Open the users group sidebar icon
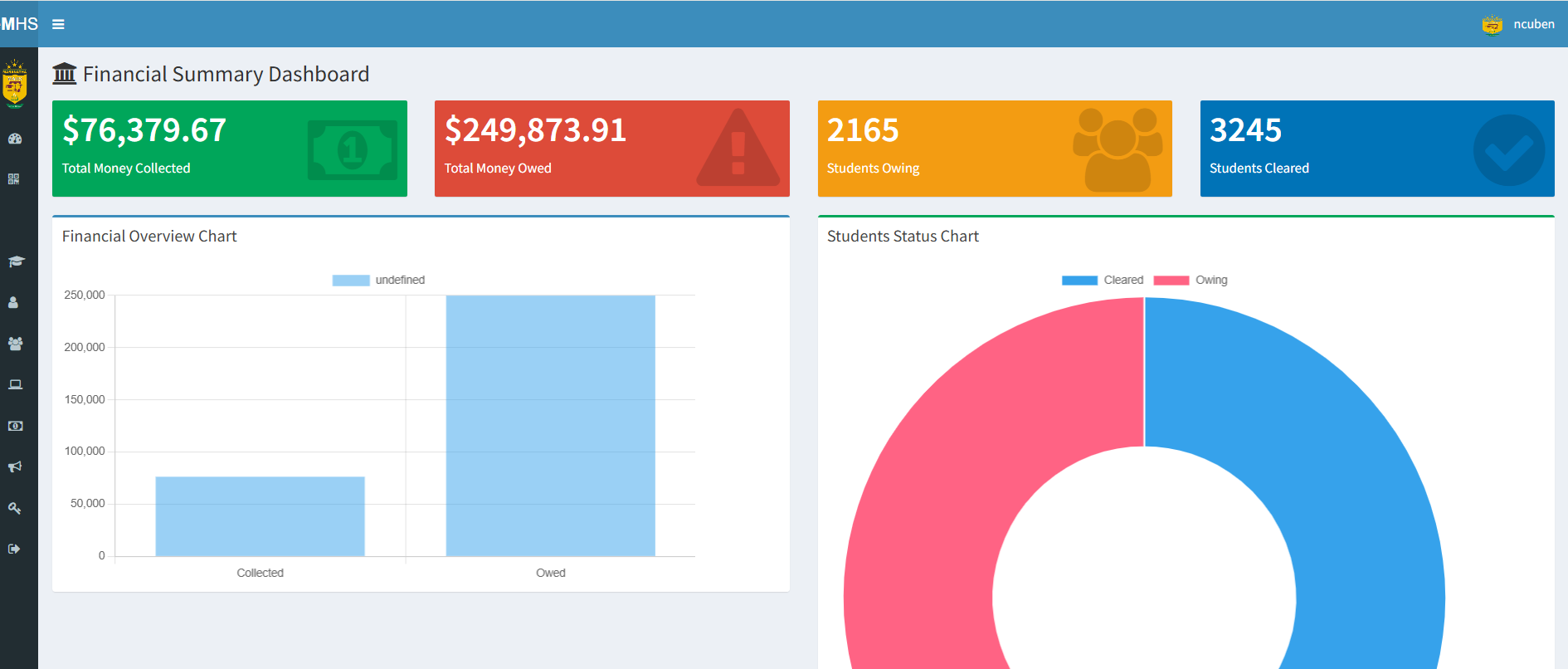1568x669 pixels. 15,344
